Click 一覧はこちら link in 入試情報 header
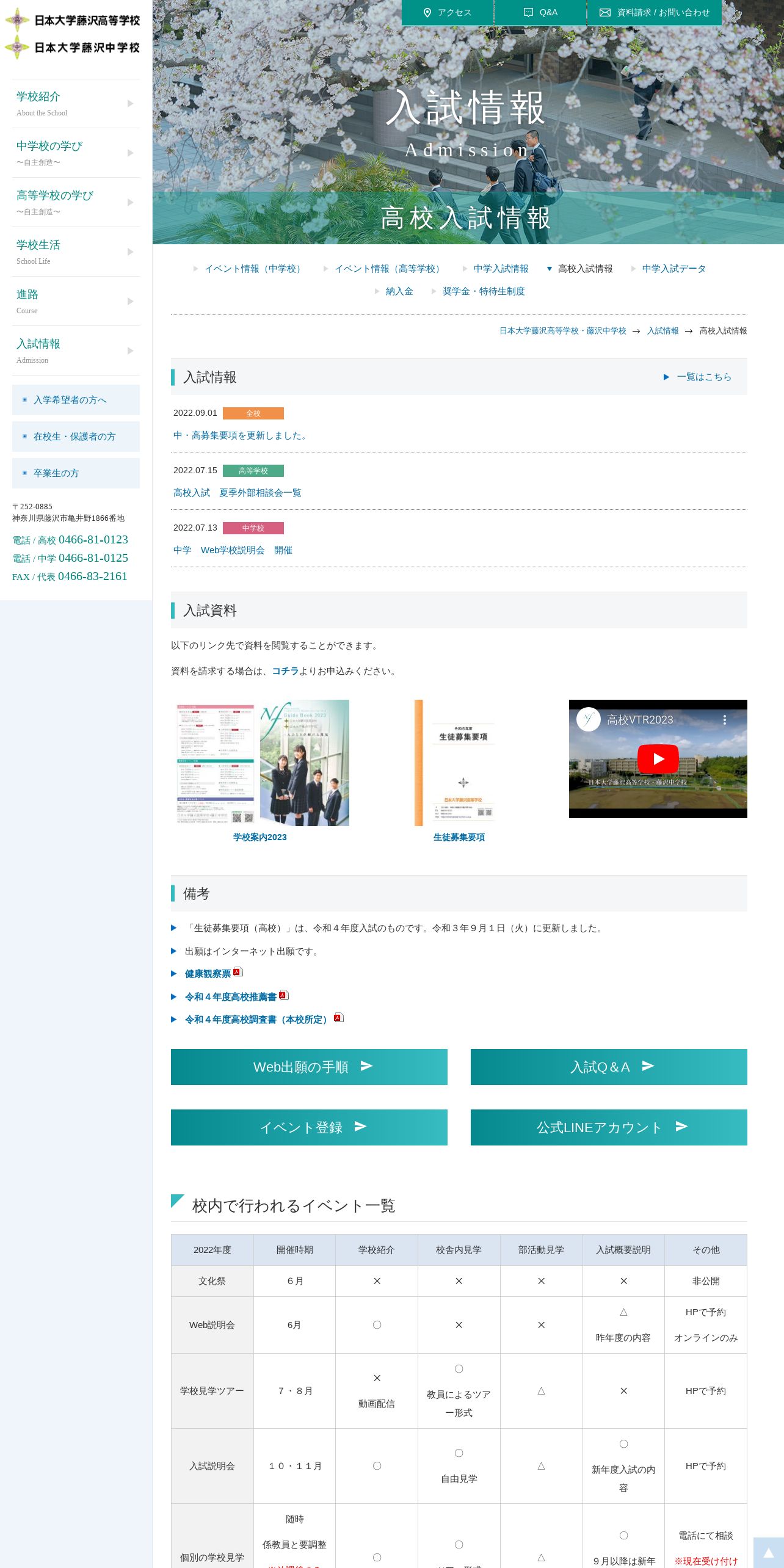Viewport: 784px width, 1568px height. (x=703, y=377)
